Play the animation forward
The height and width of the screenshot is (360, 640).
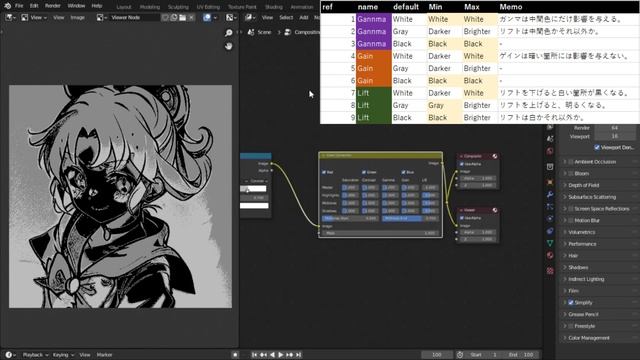coord(280,355)
